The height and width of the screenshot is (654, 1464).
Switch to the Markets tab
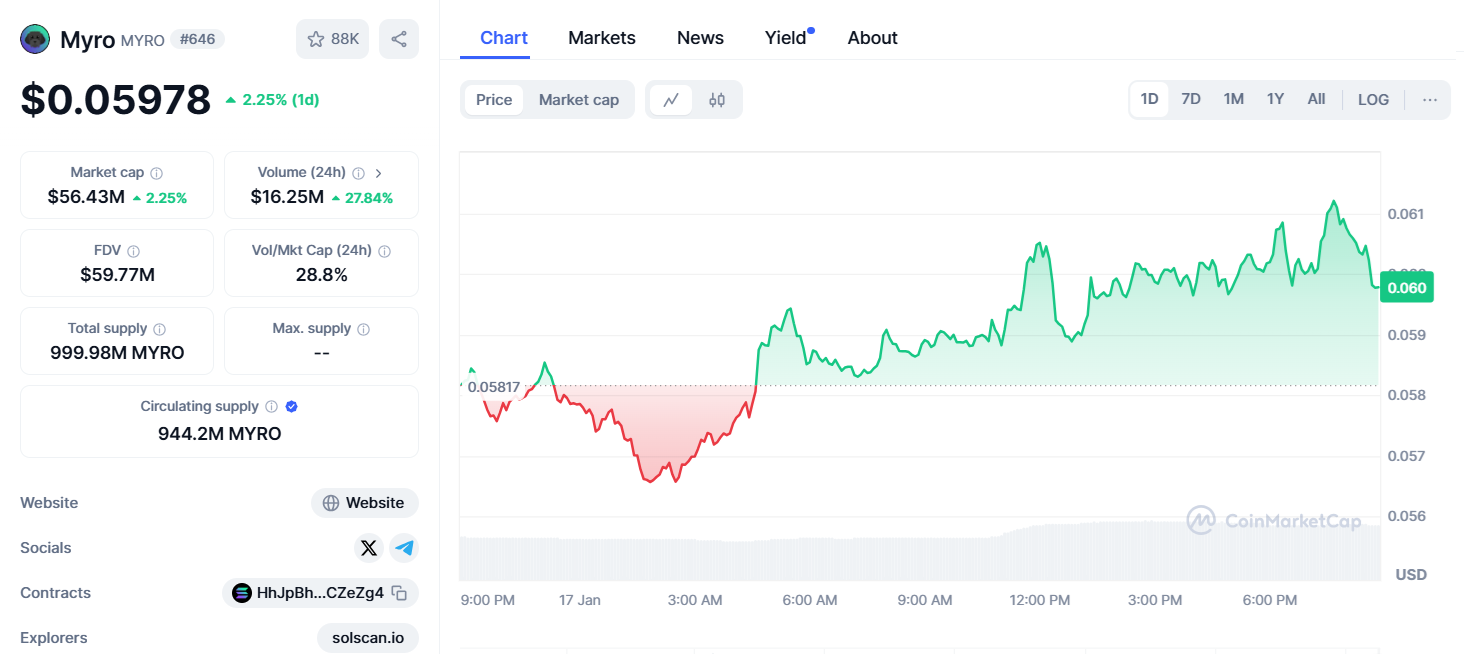pos(602,38)
